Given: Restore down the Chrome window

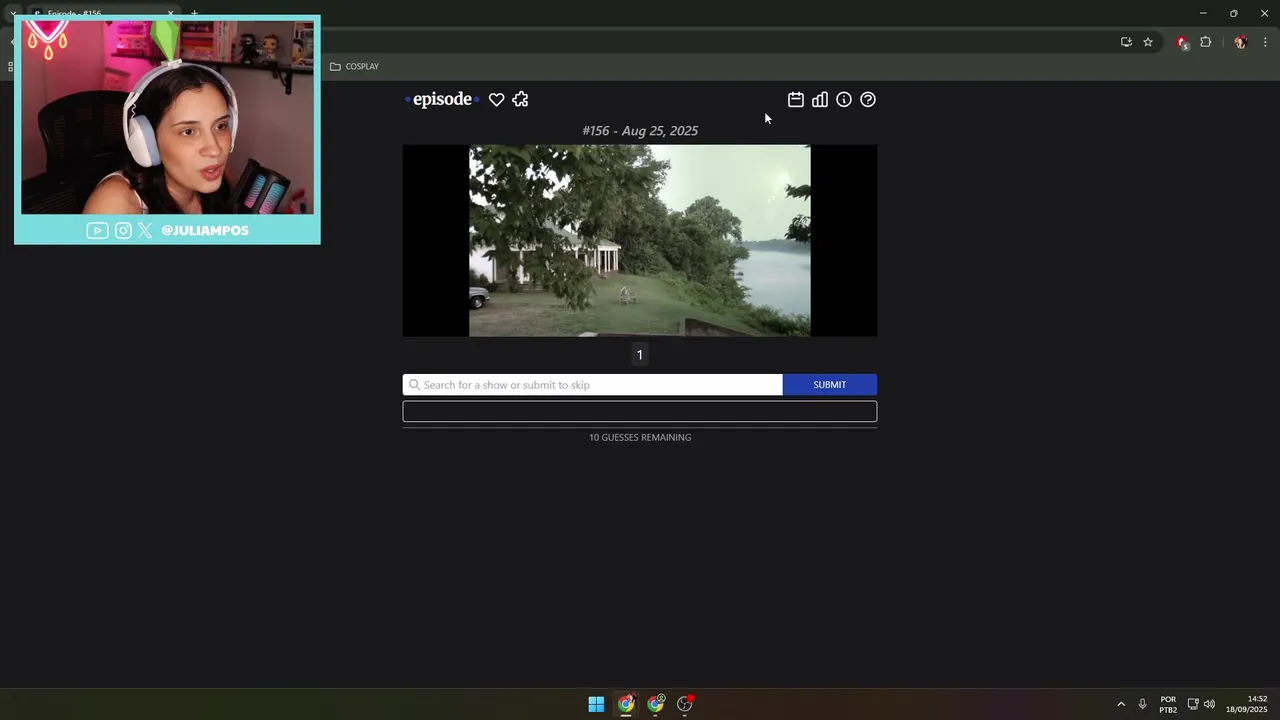Looking at the screenshot, I should pos(1234,13).
